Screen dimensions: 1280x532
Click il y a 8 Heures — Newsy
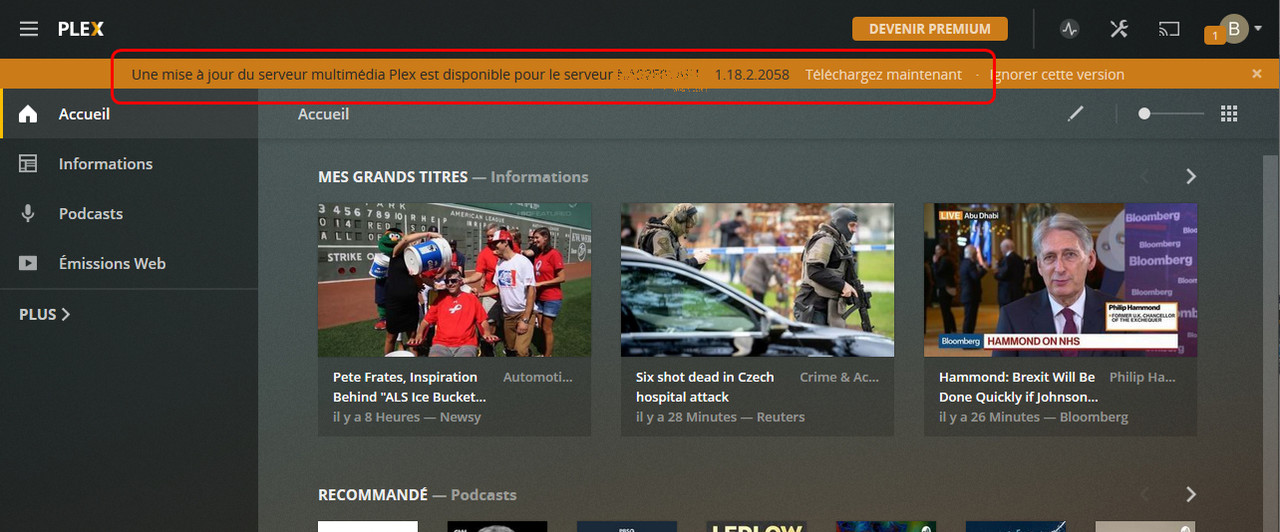[407, 417]
